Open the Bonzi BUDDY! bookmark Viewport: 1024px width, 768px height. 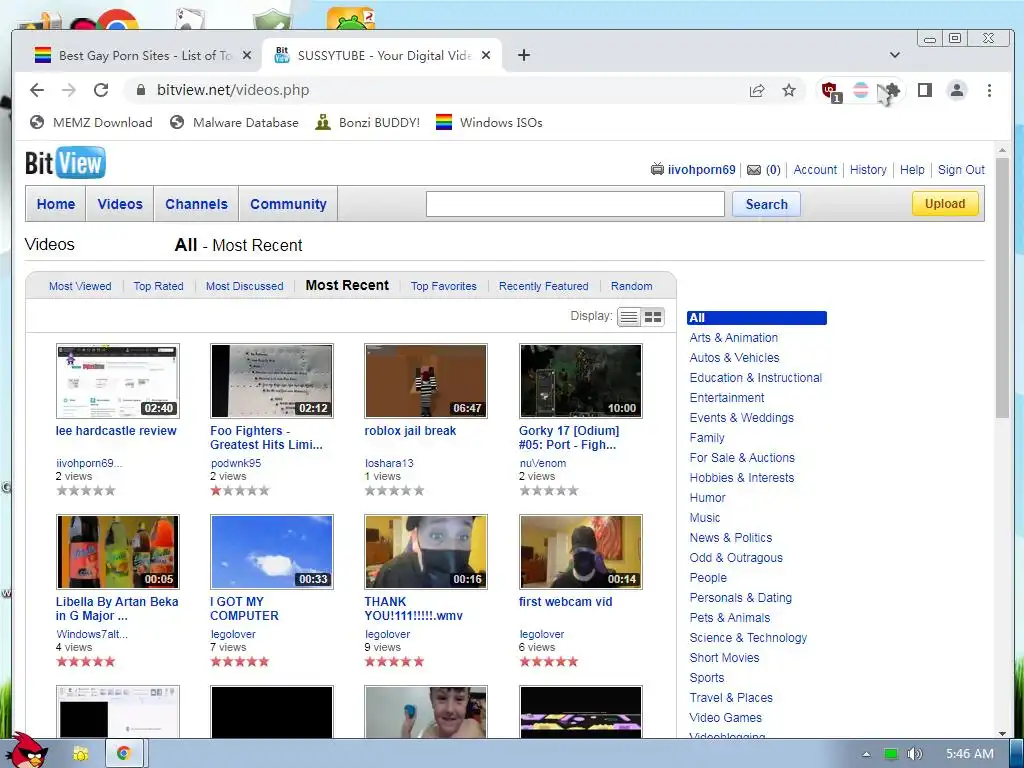click(x=368, y=123)
